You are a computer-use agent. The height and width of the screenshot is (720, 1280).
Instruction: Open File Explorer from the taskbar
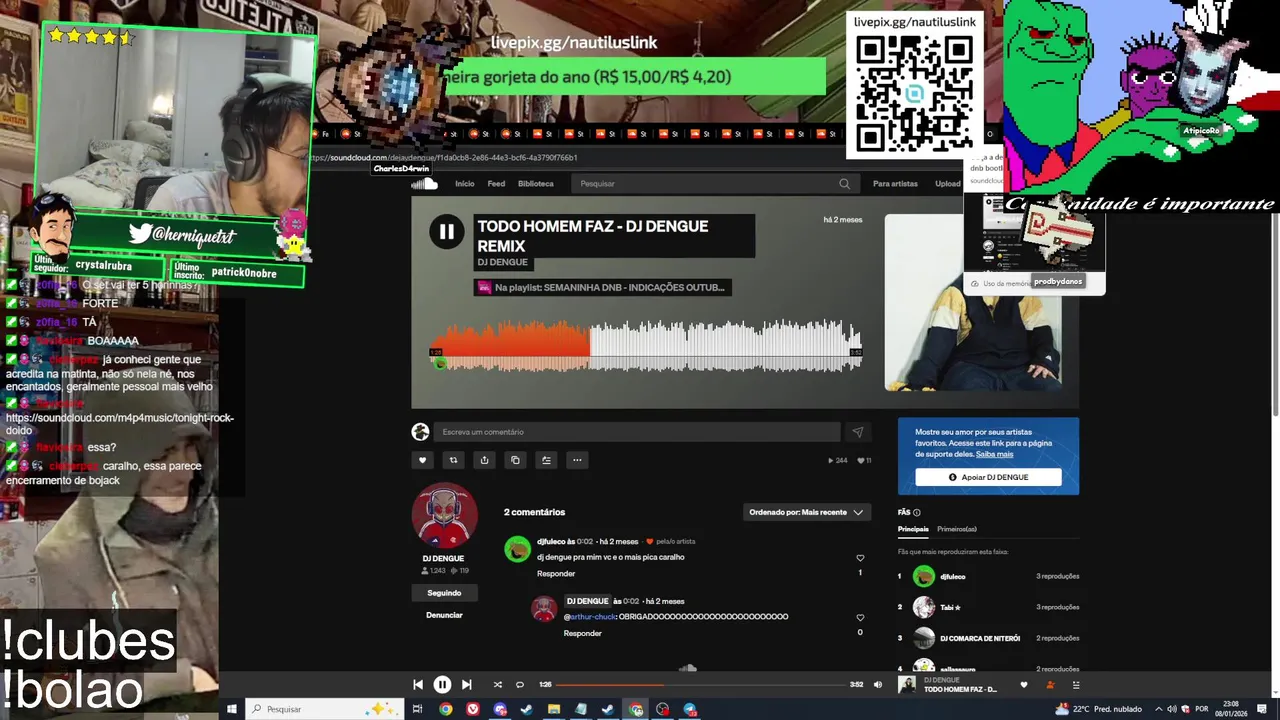pyautogui.click(x=554, y=709)
